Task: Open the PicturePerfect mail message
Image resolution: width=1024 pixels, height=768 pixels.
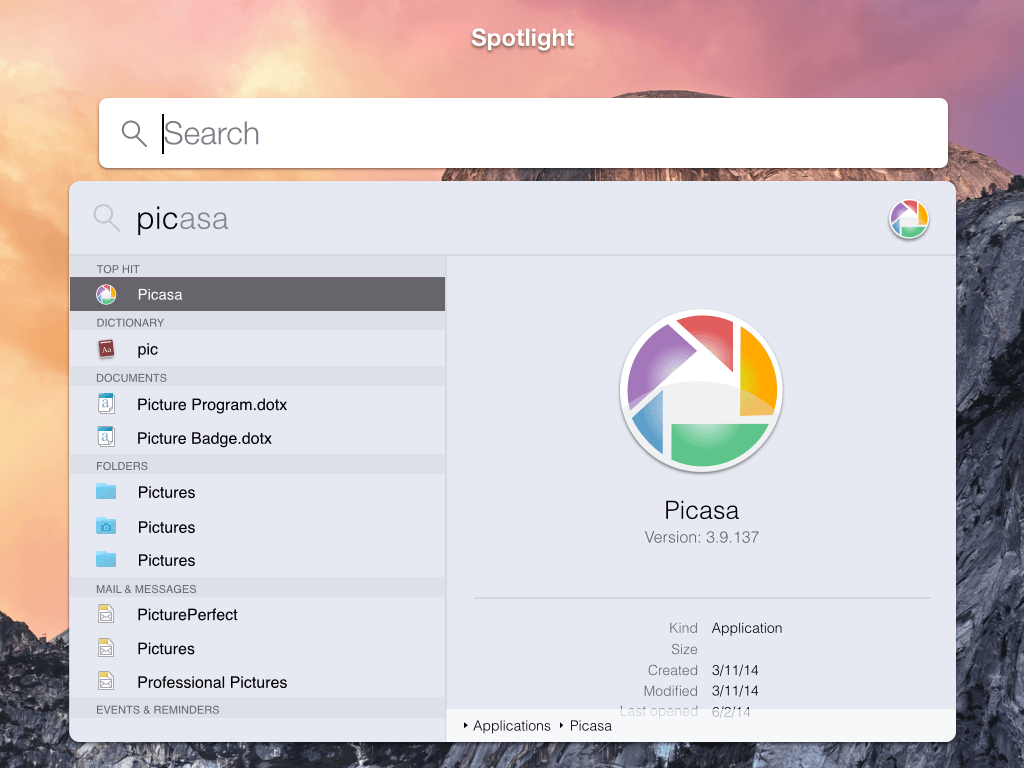Action: (x=257, y=615)
